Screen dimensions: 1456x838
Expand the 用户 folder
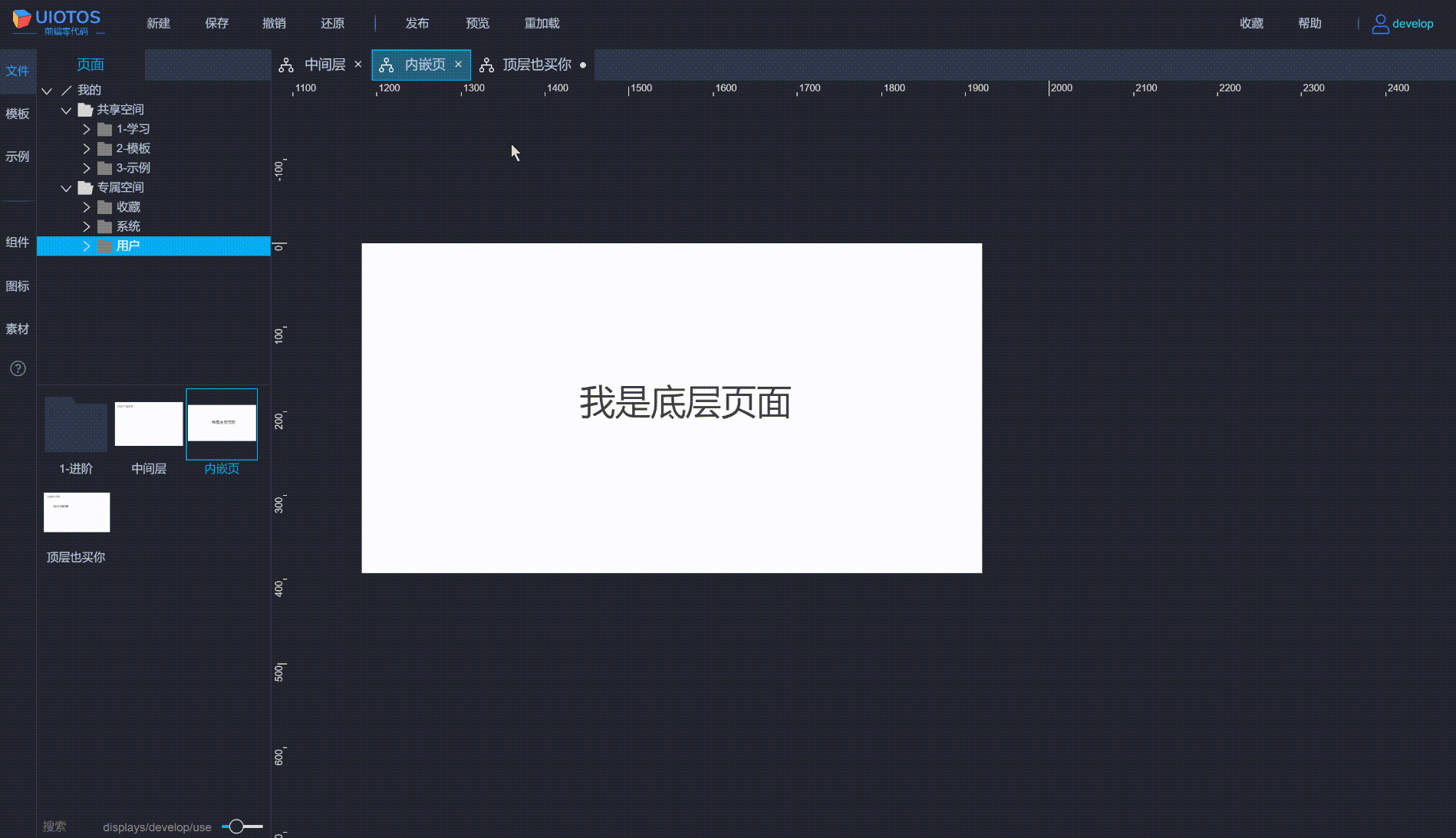click(86, 246)
